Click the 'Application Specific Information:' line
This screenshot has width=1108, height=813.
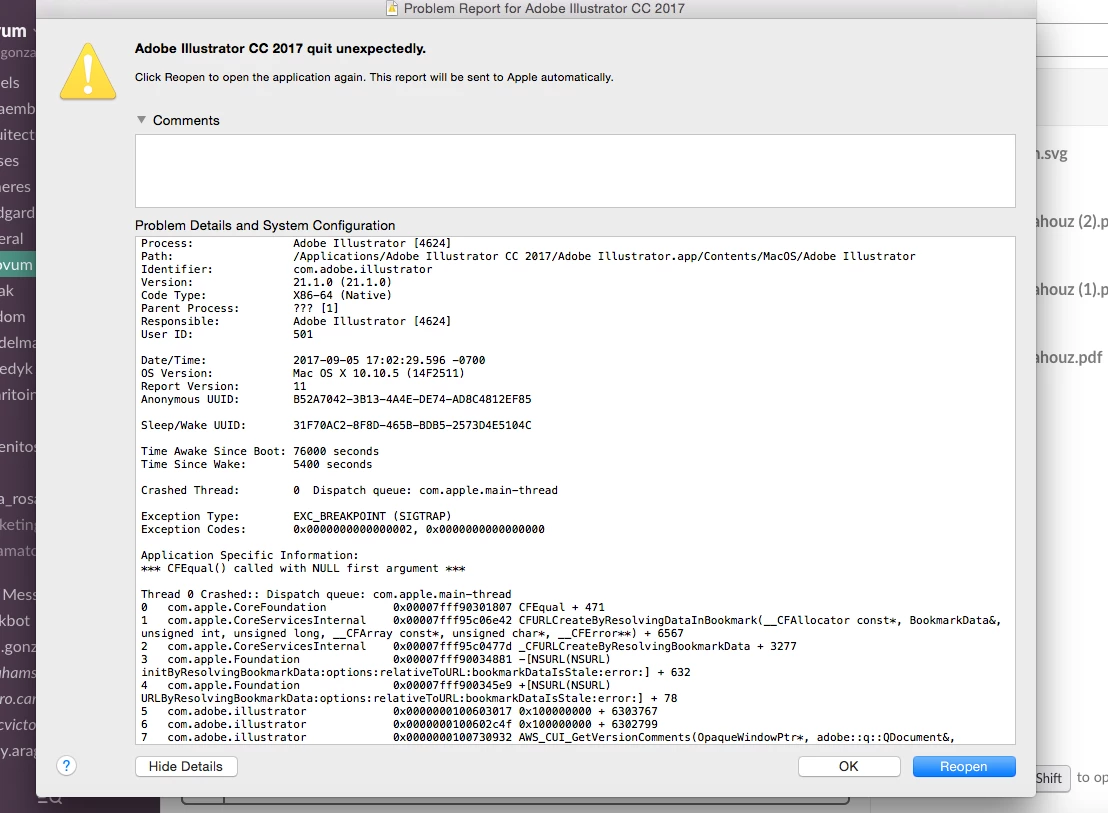(x=249, y=555)
